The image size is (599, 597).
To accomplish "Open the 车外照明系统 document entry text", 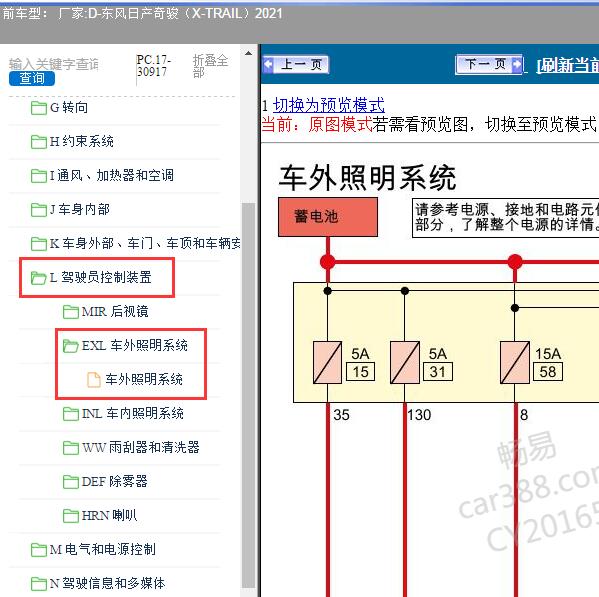I will pos(144,380).
